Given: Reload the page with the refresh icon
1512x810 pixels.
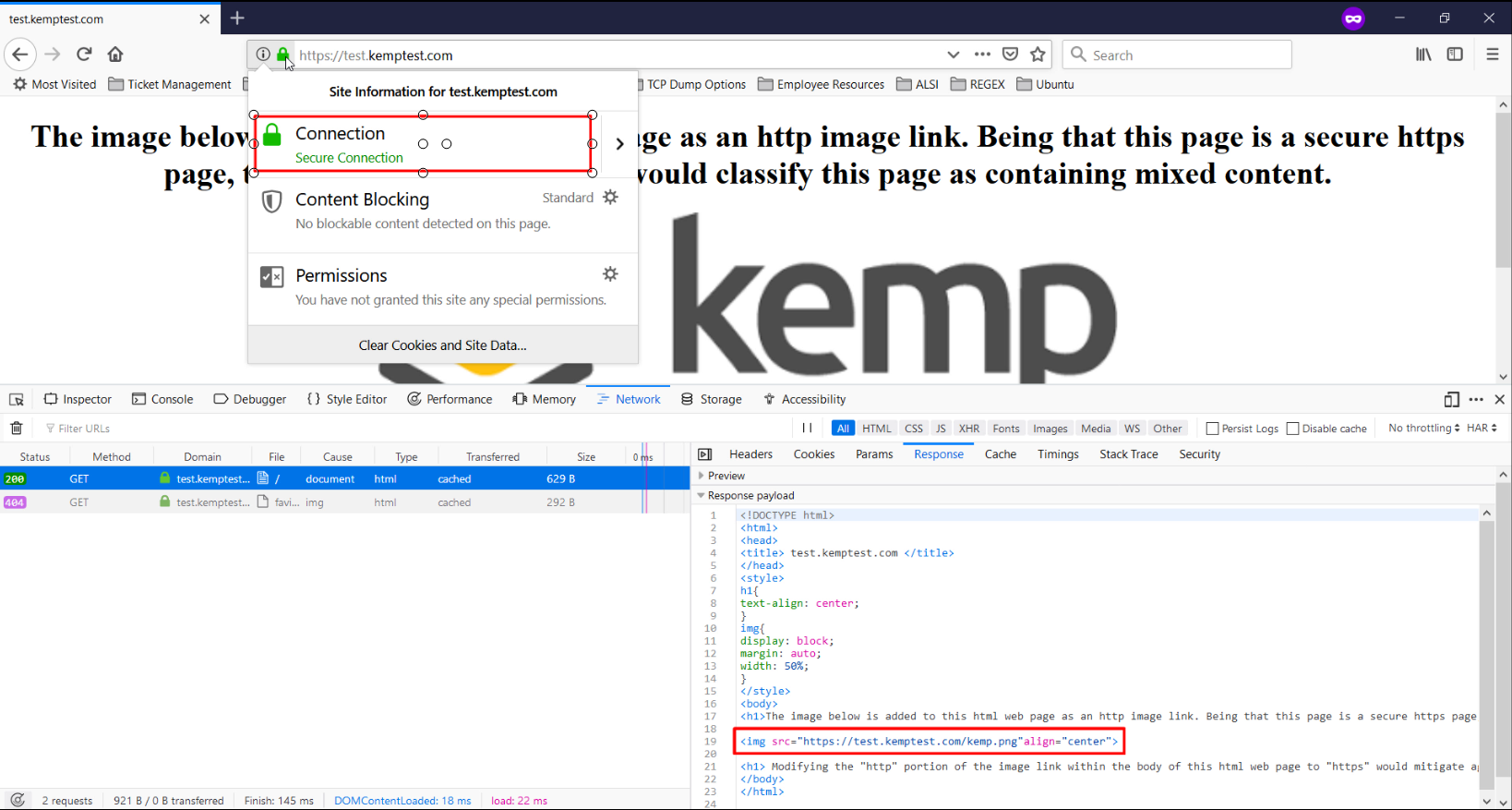Looking at the screenshot, I should (x=84, y=54).
